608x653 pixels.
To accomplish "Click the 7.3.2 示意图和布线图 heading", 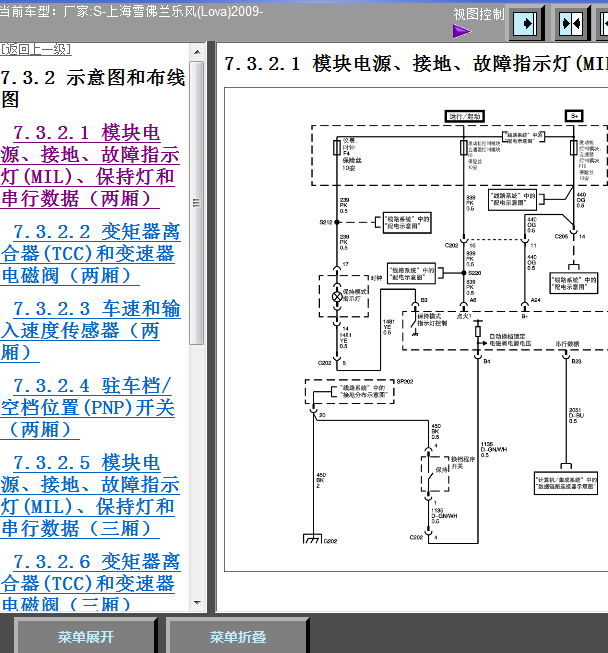I will [93, 88].
